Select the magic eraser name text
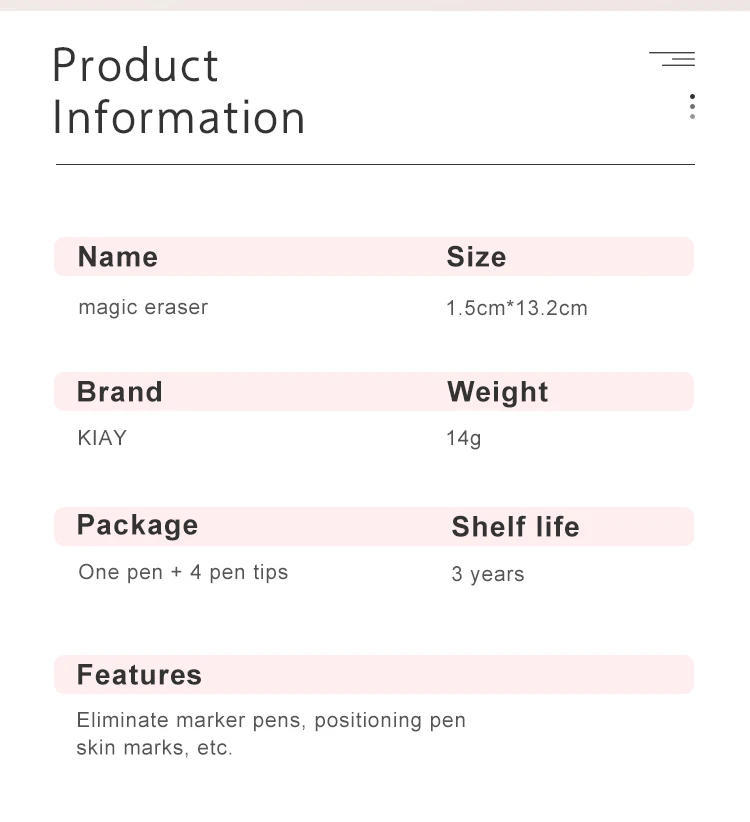Screen dimensions: 750x822 tap(143, 307)
